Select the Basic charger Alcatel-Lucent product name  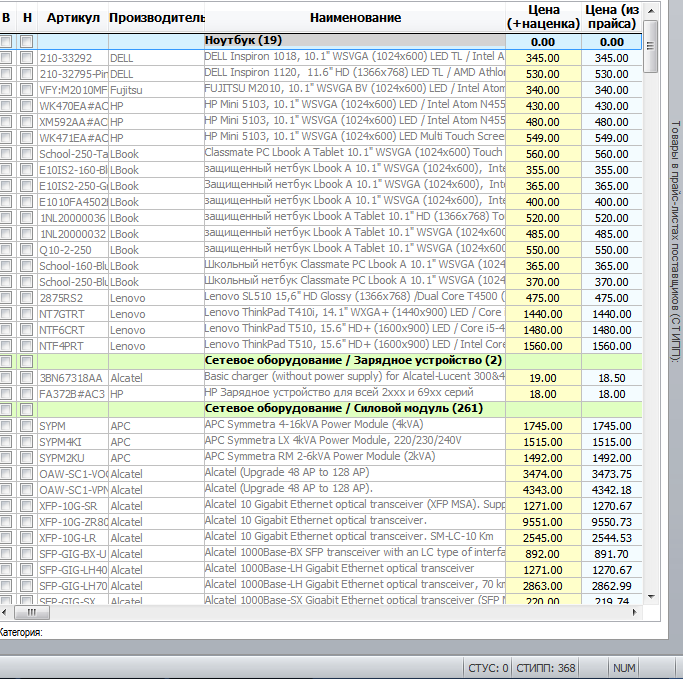point(355,377)
